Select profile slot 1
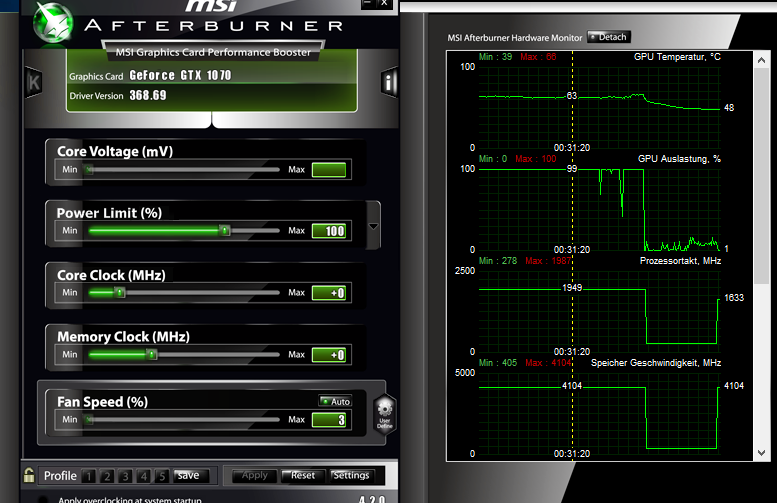Viewport: 777px width, 503px height. tap(89, 476)
